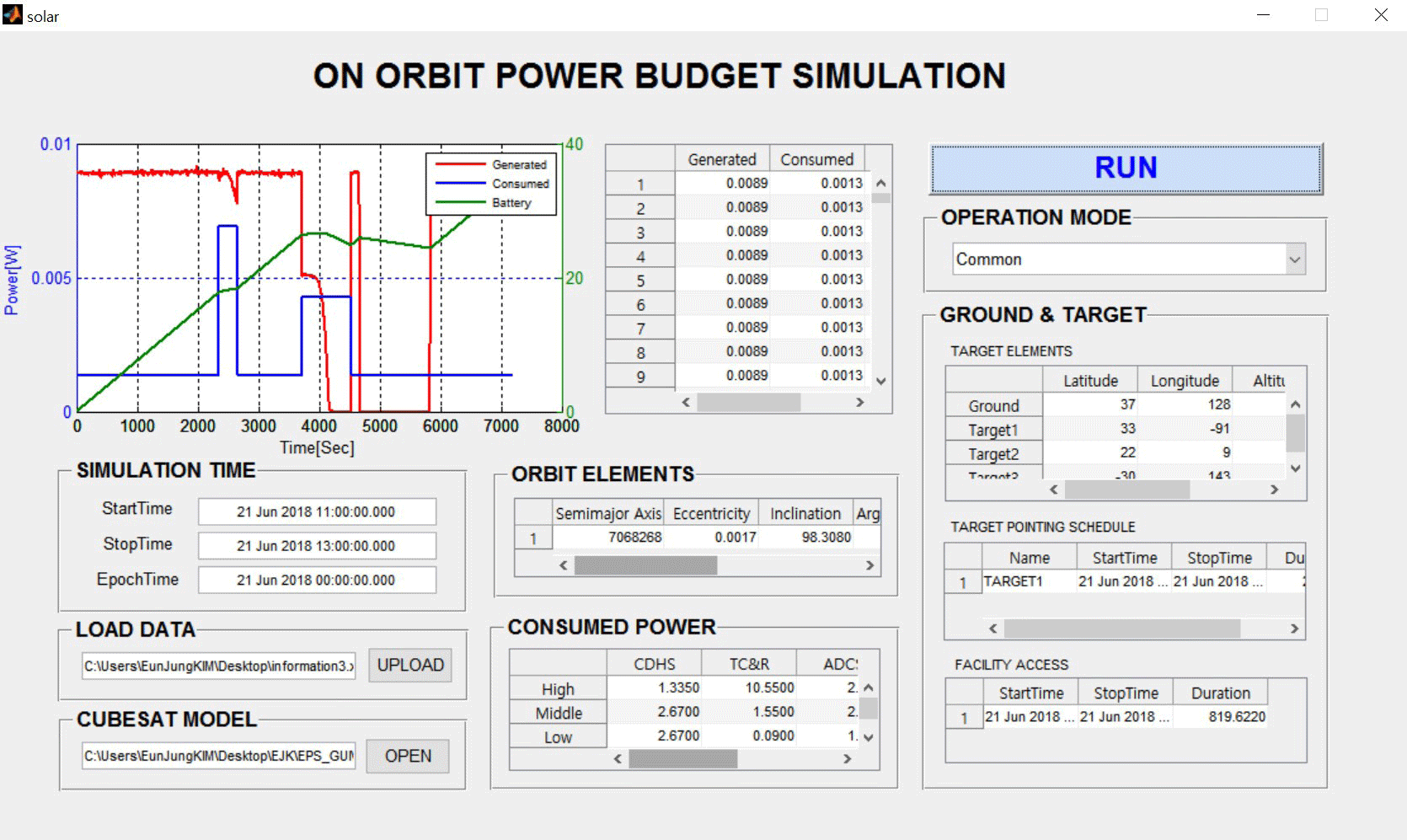Click the Duration column header in Facility Access

pos(1220,693)
